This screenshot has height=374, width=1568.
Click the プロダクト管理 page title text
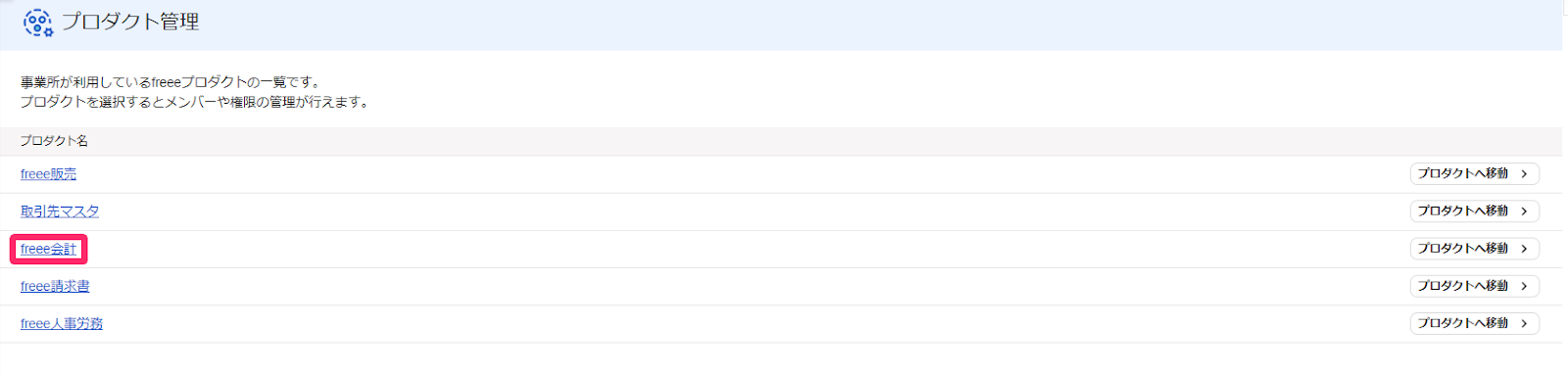(130, 22)
